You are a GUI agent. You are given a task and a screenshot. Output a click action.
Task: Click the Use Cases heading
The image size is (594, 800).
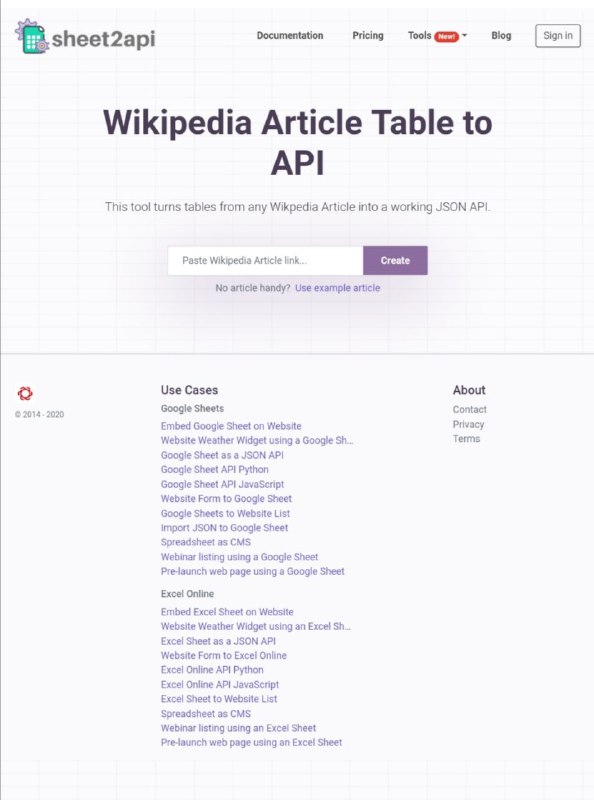189,390
